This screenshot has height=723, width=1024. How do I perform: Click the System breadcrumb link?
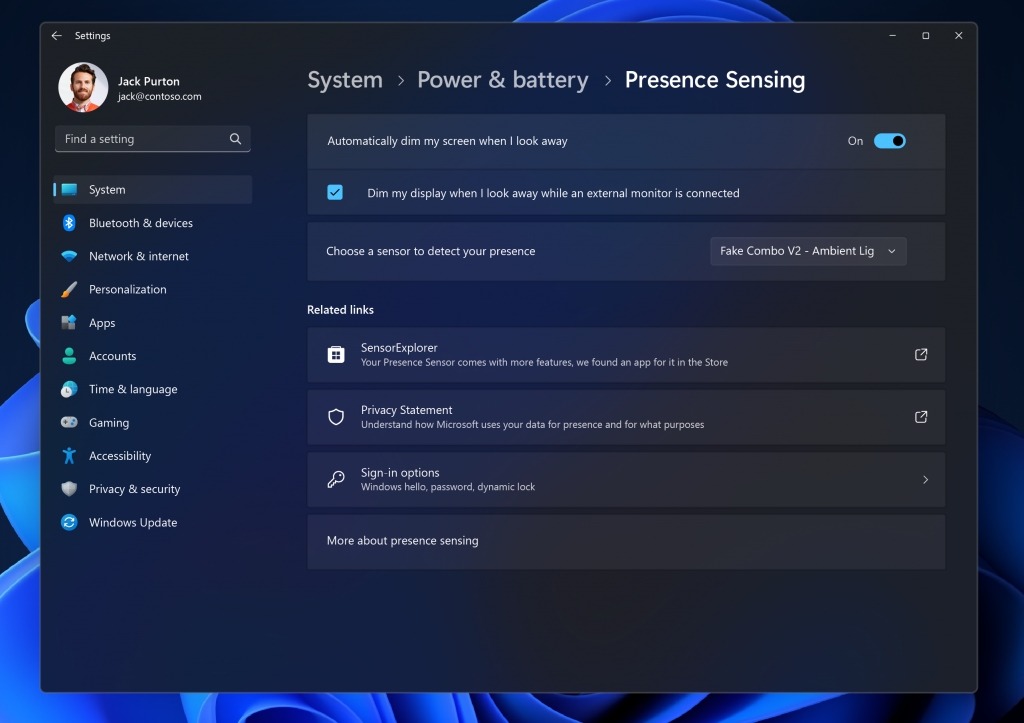click(x=344, y=80)
